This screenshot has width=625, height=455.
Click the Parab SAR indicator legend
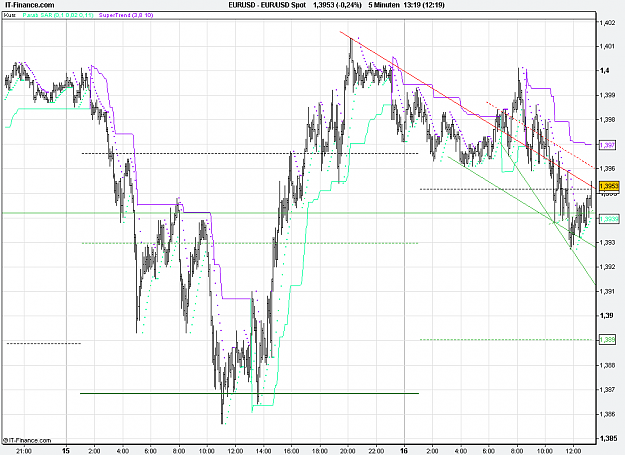pos(58,15)
